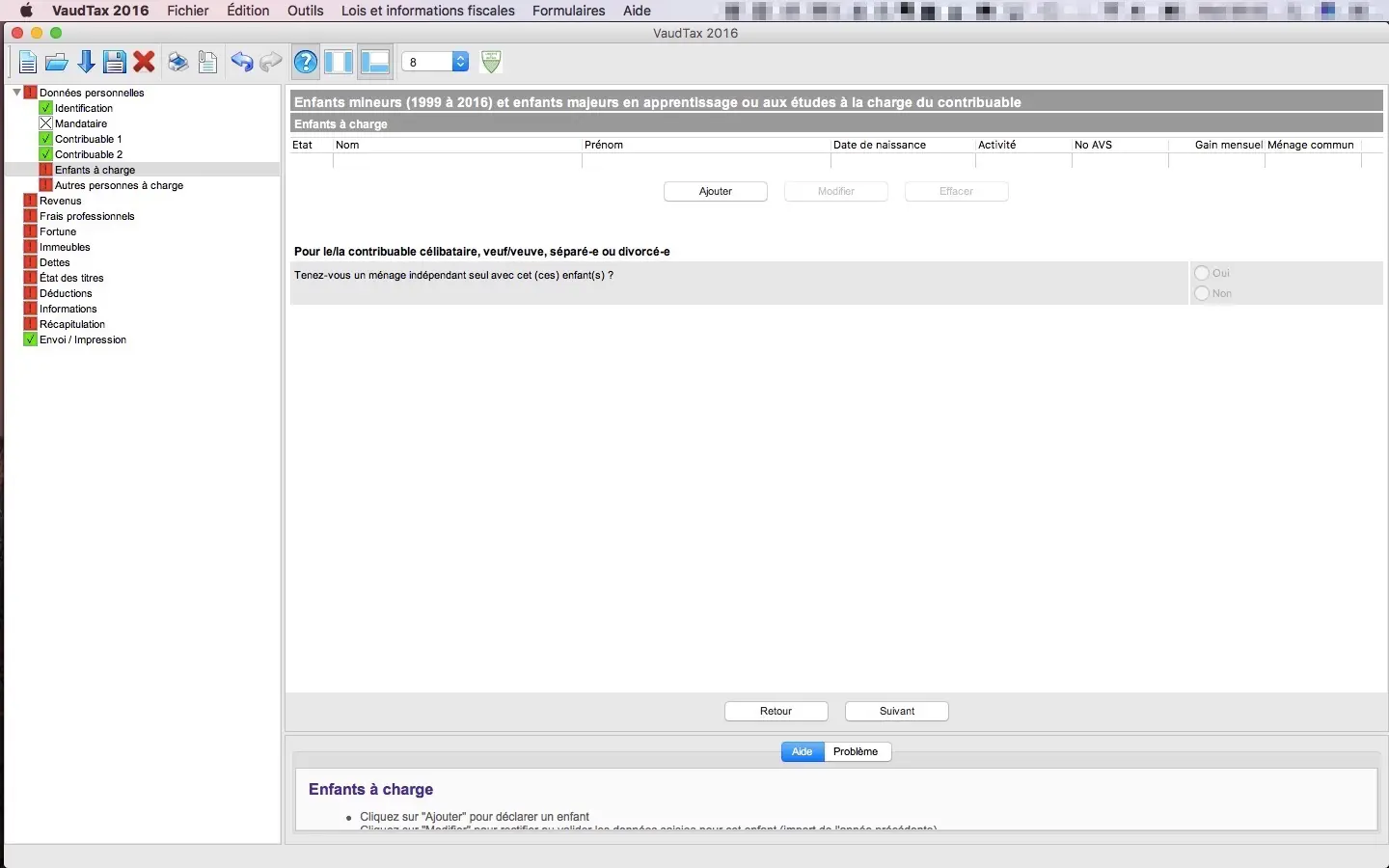Click the Nom column header
The width and height of the screenshot is (1389, 868).
point(457,145)
